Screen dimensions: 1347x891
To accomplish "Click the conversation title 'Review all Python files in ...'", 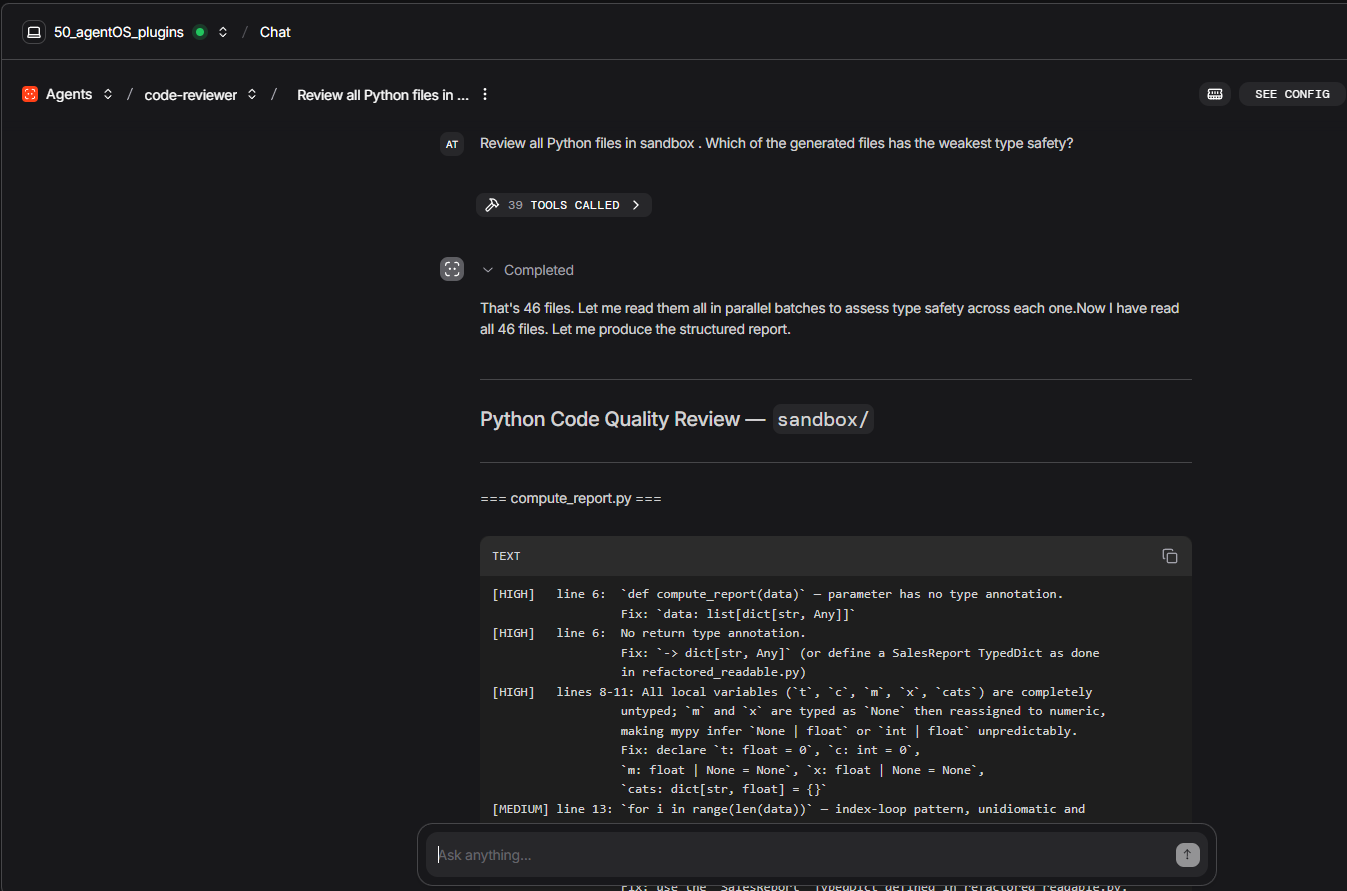I will (383, 95).
